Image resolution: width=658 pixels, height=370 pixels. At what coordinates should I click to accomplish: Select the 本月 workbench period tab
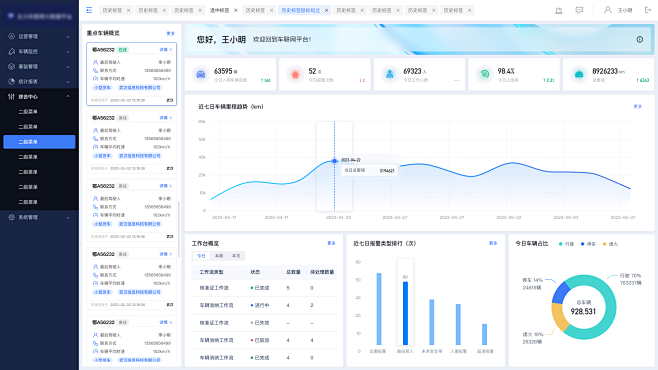pyautogui.click(x=236, y=255)
